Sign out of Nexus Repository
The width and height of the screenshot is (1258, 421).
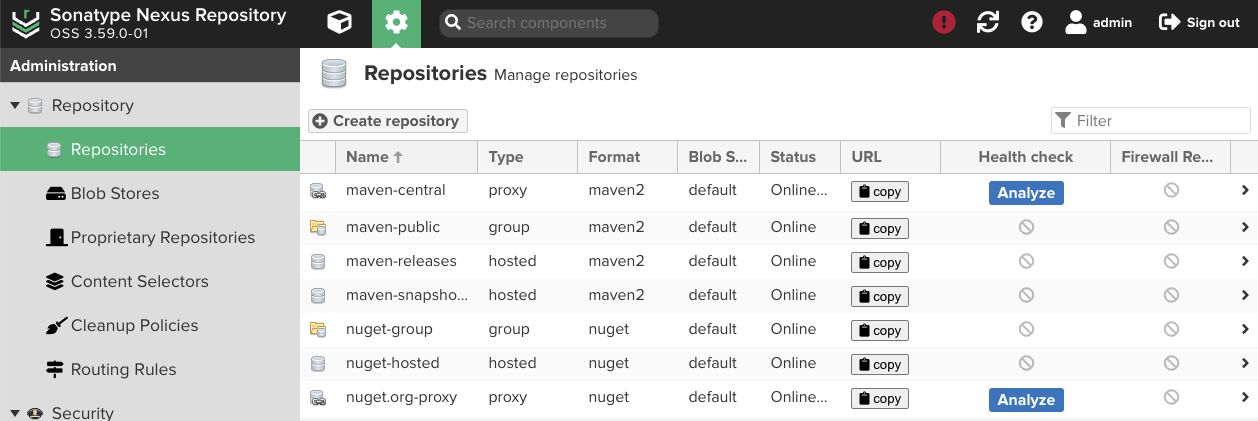point(1199,23)
